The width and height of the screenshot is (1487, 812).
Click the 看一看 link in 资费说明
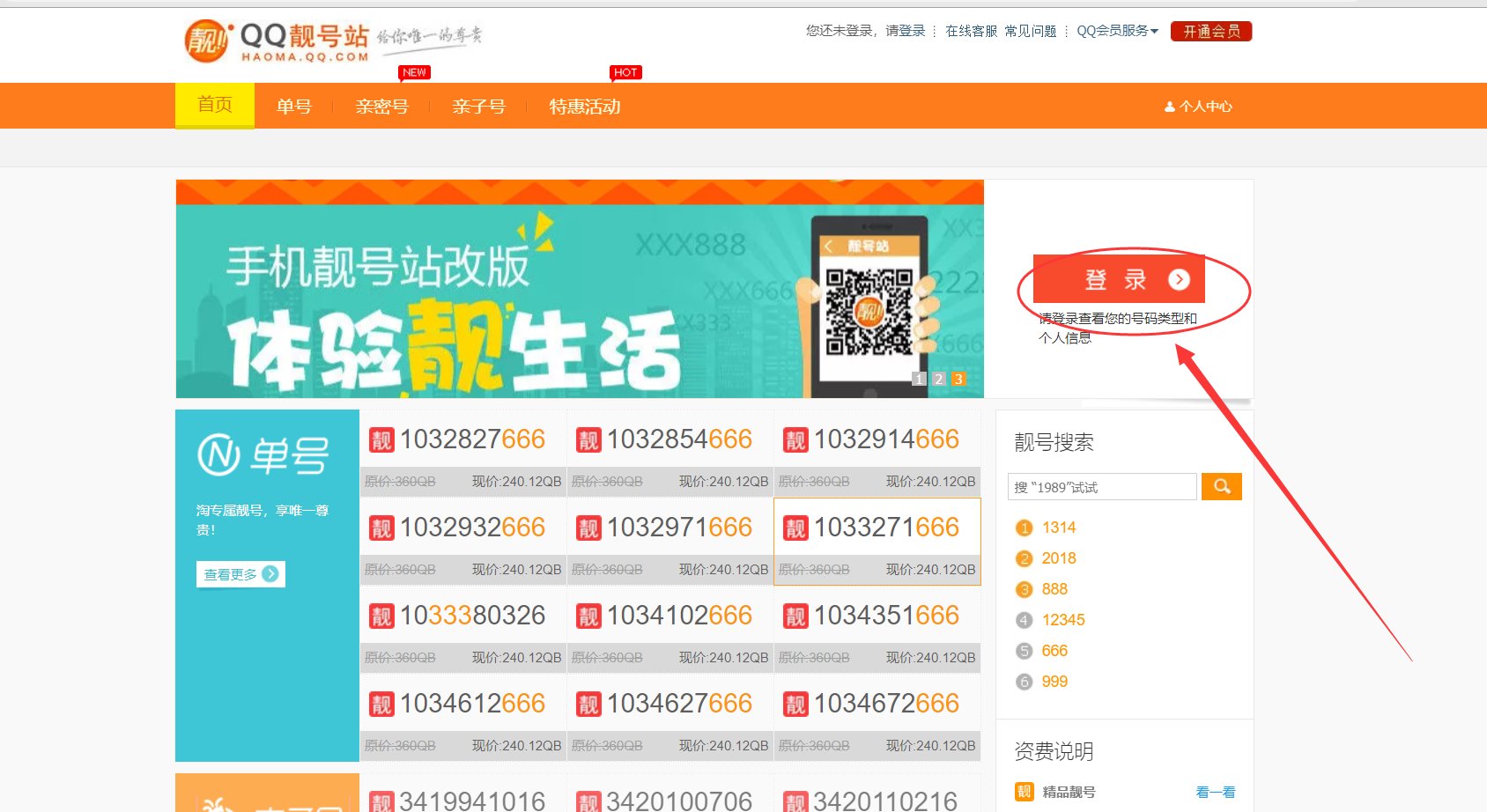(1215, 792)
